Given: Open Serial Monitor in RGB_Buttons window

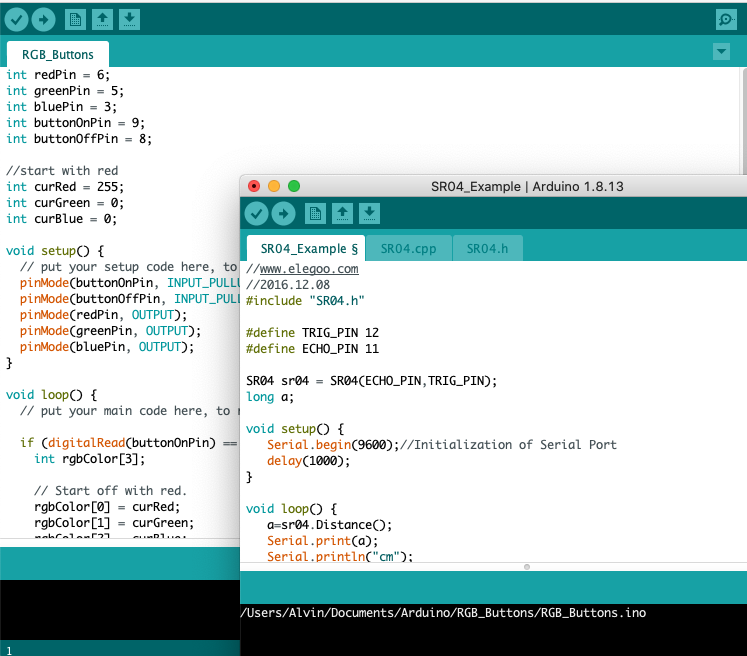Looking at the screenshot, I should [726, 20].
